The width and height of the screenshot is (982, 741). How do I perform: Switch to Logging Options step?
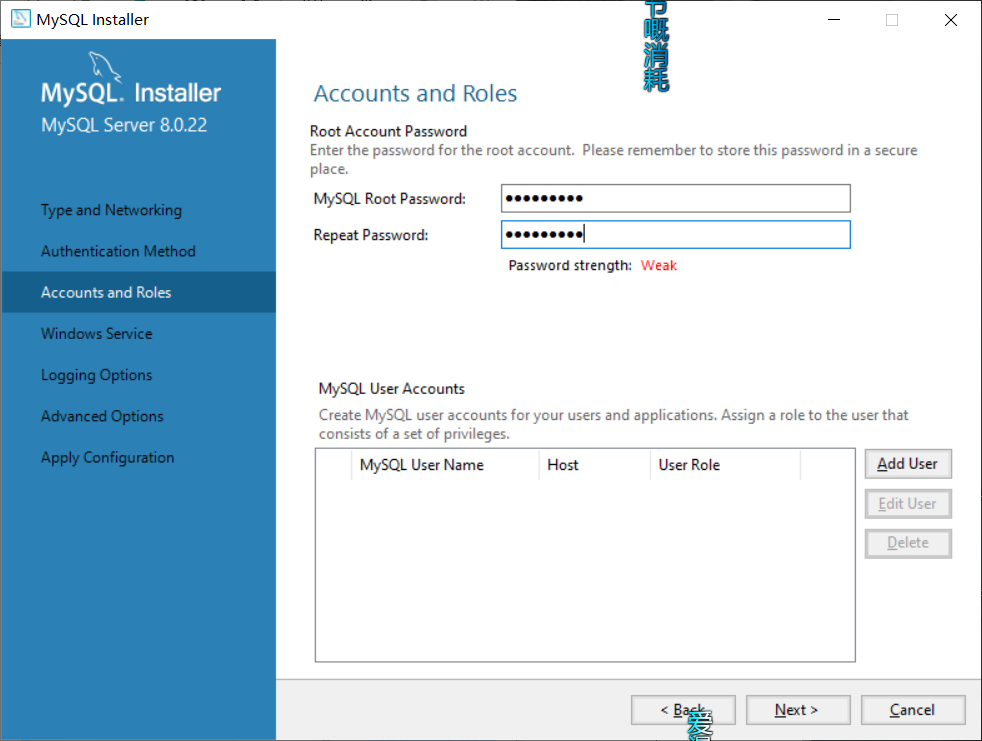96,375
